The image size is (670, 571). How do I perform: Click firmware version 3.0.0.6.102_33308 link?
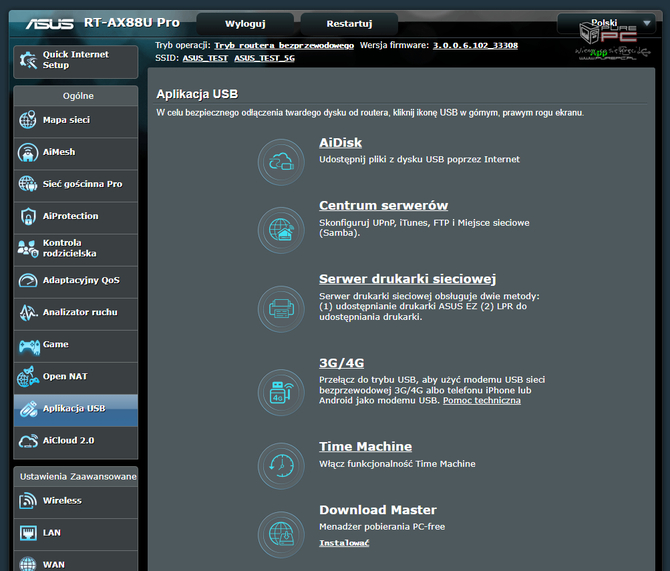(475, 45)
